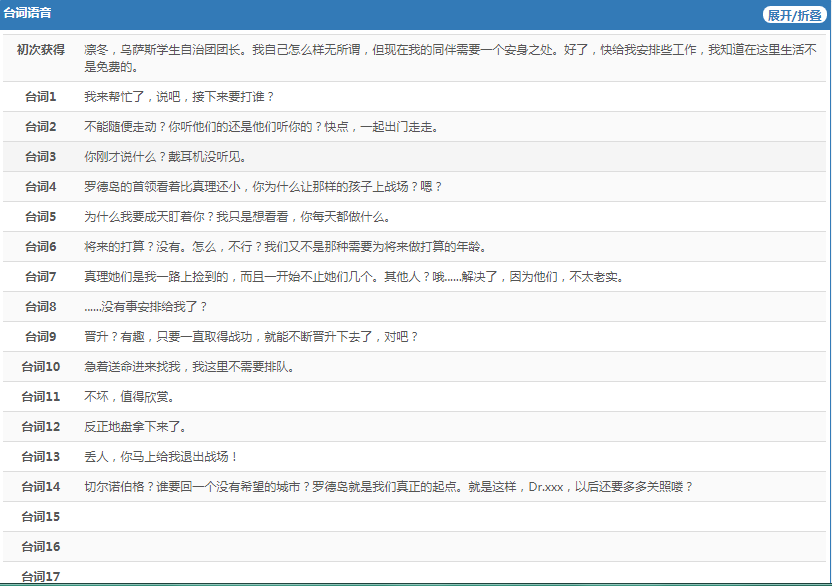Click the line starting 罗德岛的首领看着比真理还小

tap(263, 187)
